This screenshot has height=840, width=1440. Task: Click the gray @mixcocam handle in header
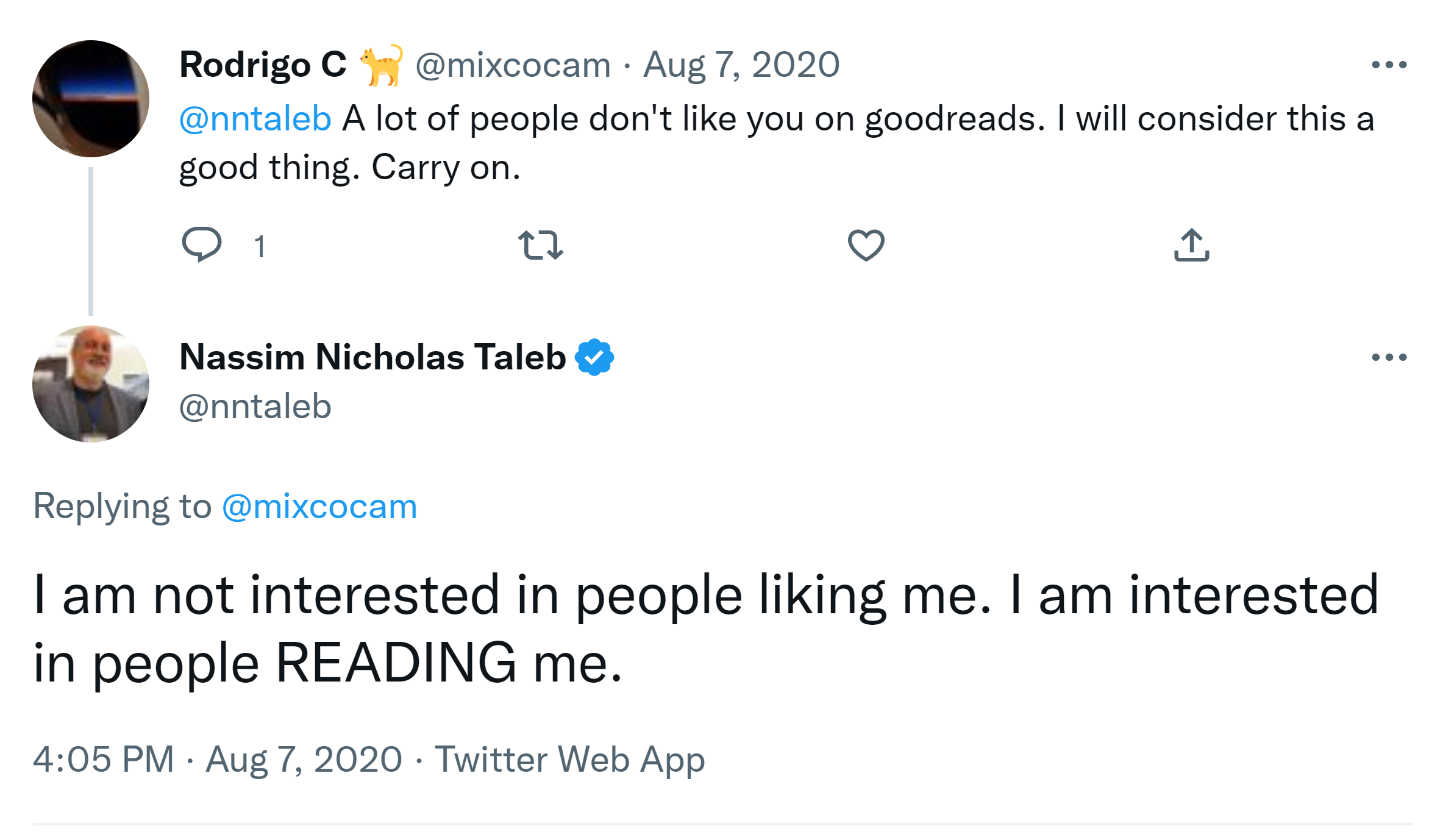tap(513, 65)
